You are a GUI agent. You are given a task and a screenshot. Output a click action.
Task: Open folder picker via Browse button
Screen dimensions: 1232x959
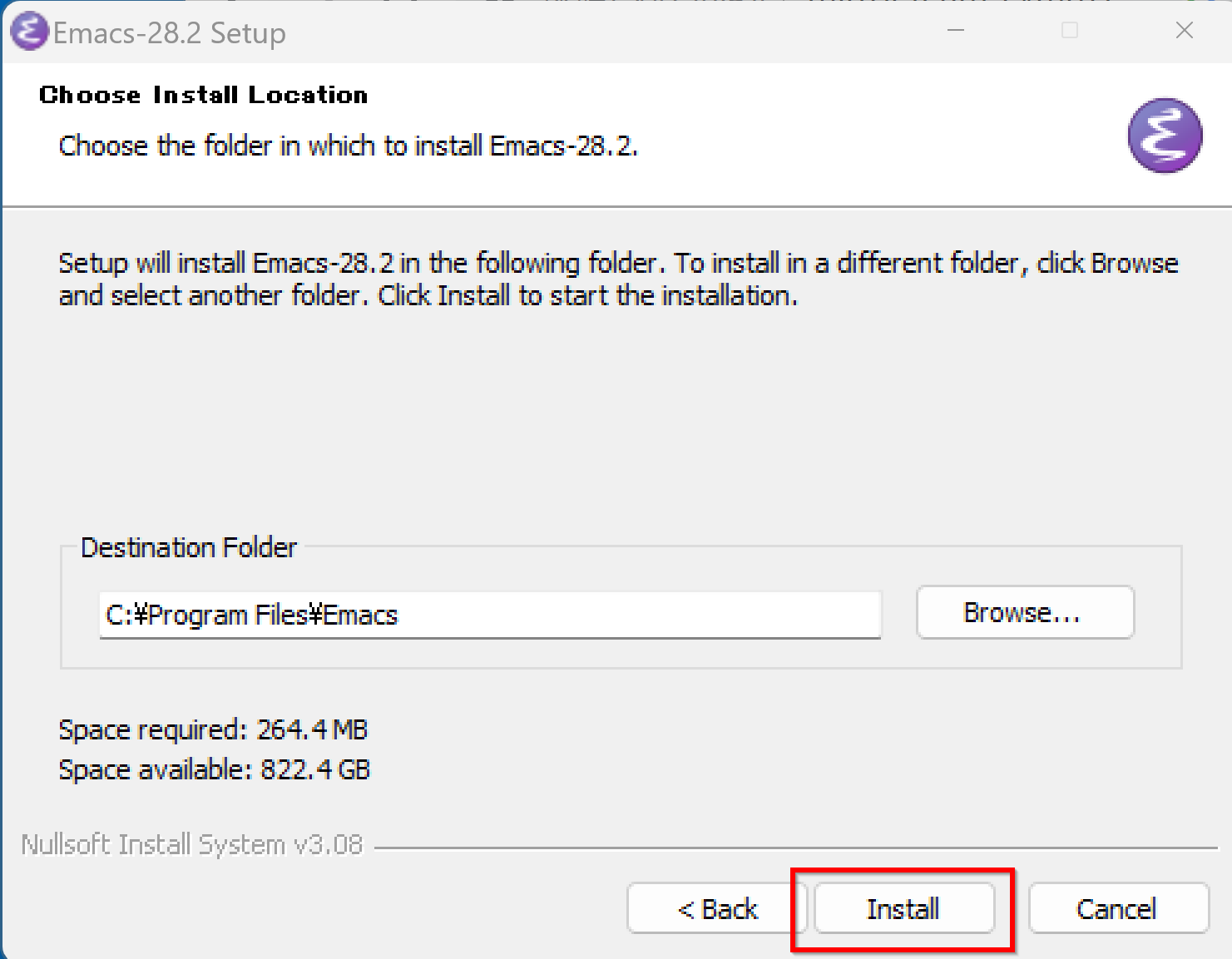[x=1025, y=612]
